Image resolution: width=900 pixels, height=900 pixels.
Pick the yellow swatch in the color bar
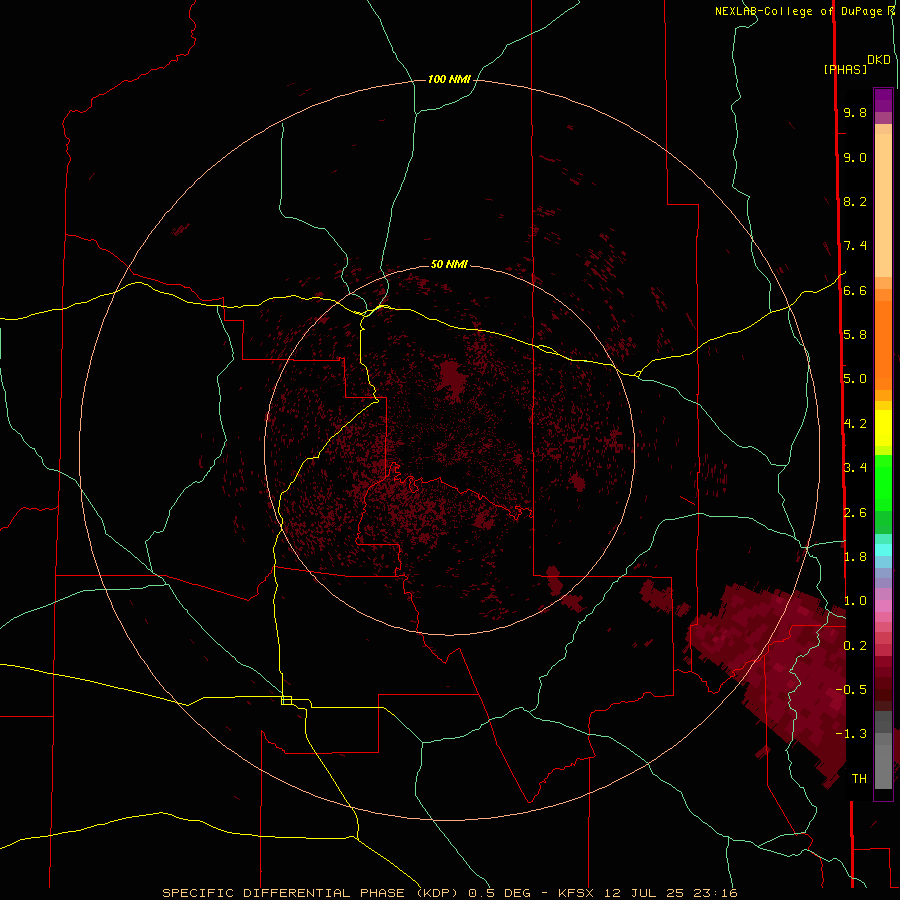click(x=883, y=428)
